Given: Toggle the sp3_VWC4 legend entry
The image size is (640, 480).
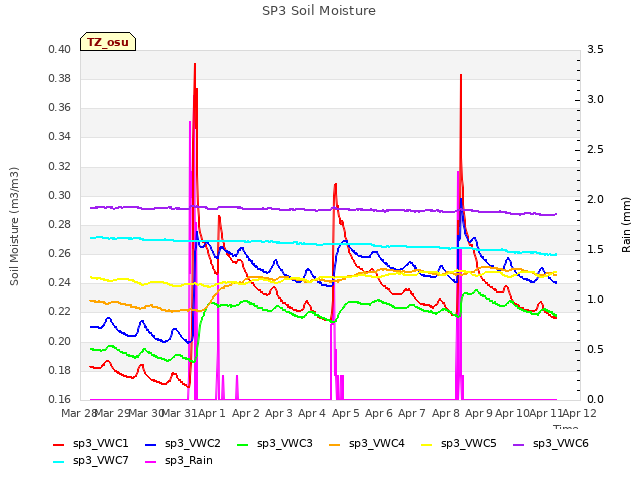Looking at the screenshot, I should 367,444.
